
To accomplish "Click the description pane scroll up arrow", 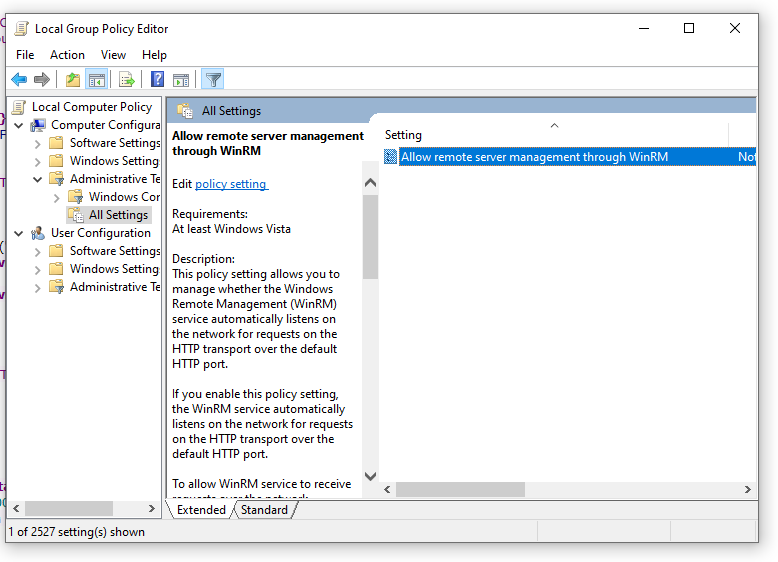I will tap(370, 183).
